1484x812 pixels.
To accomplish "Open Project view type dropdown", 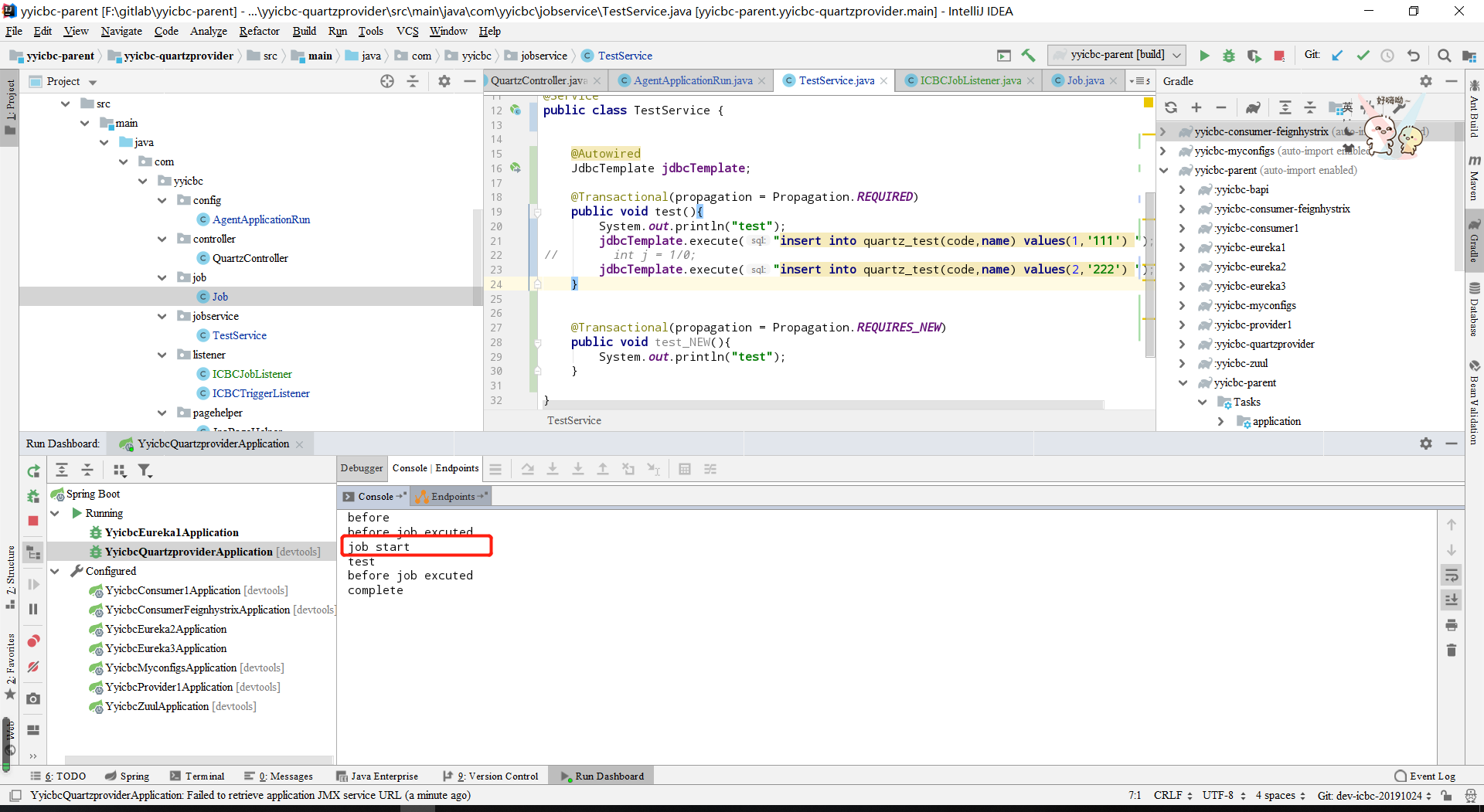I will tap(93, 82).
